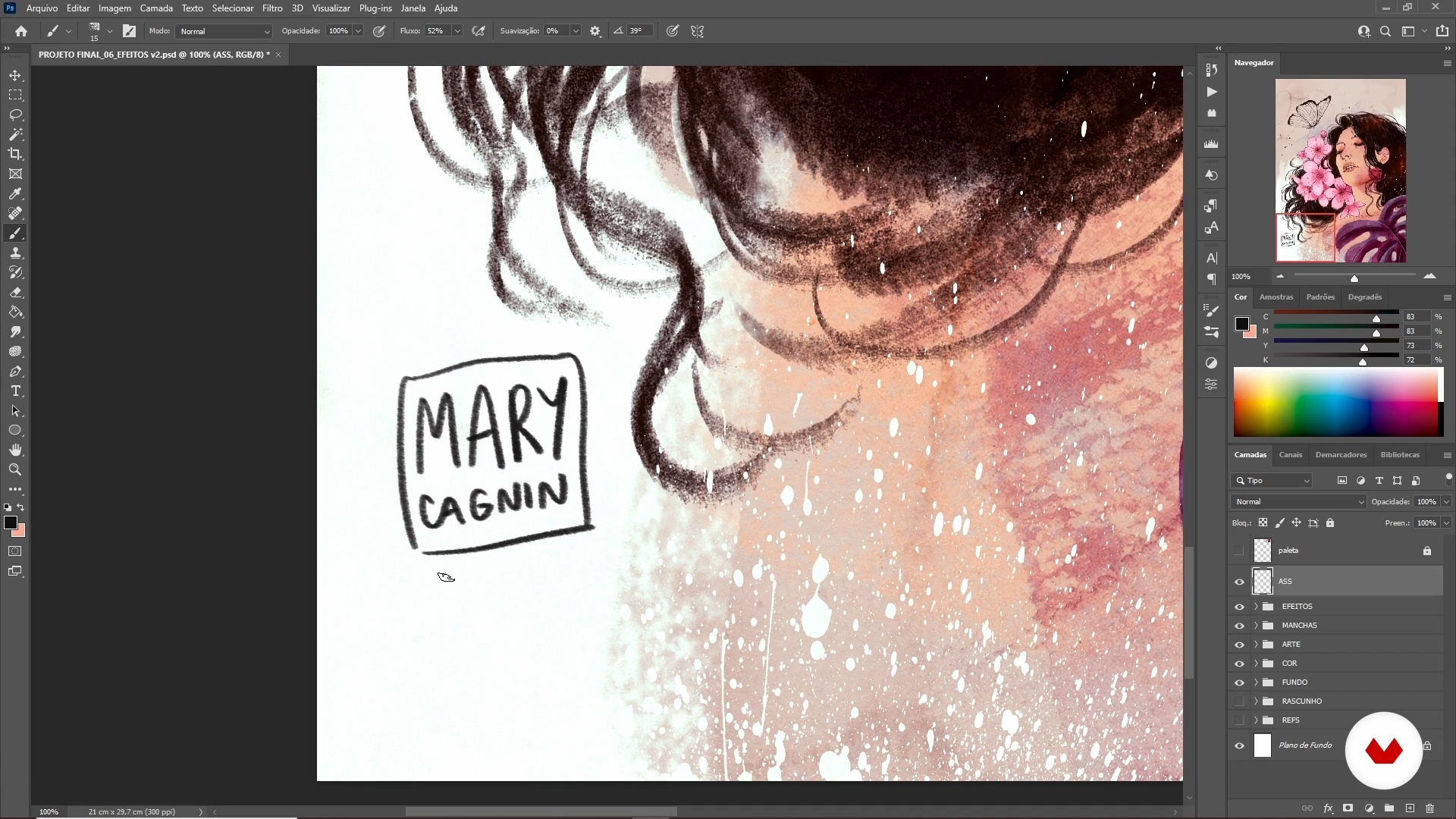The image size is (1456, 819).
Task: Switch to the Canais tab
Action: pyautogui.click(x=1290, y=455)
